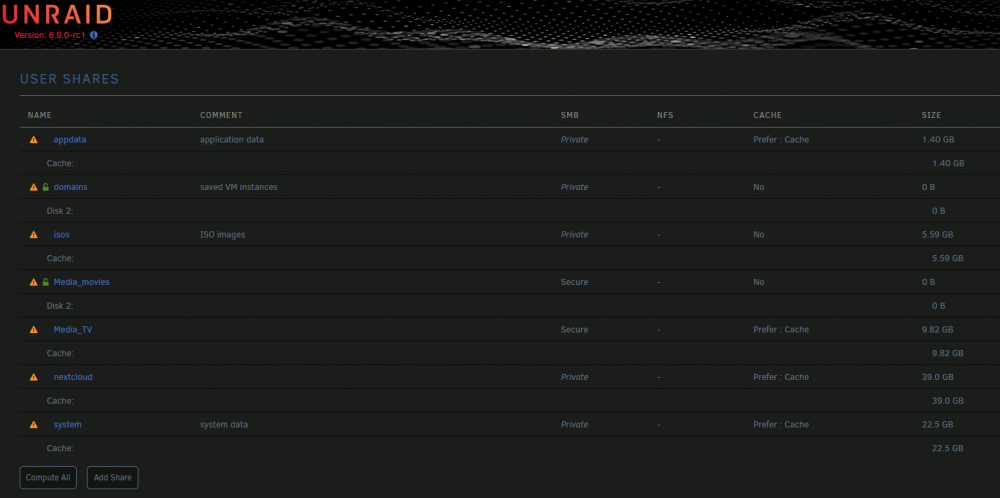The image size is (1000, 498).
Task: Click the 1.40 GB size in appdata row
Action: 938,140
